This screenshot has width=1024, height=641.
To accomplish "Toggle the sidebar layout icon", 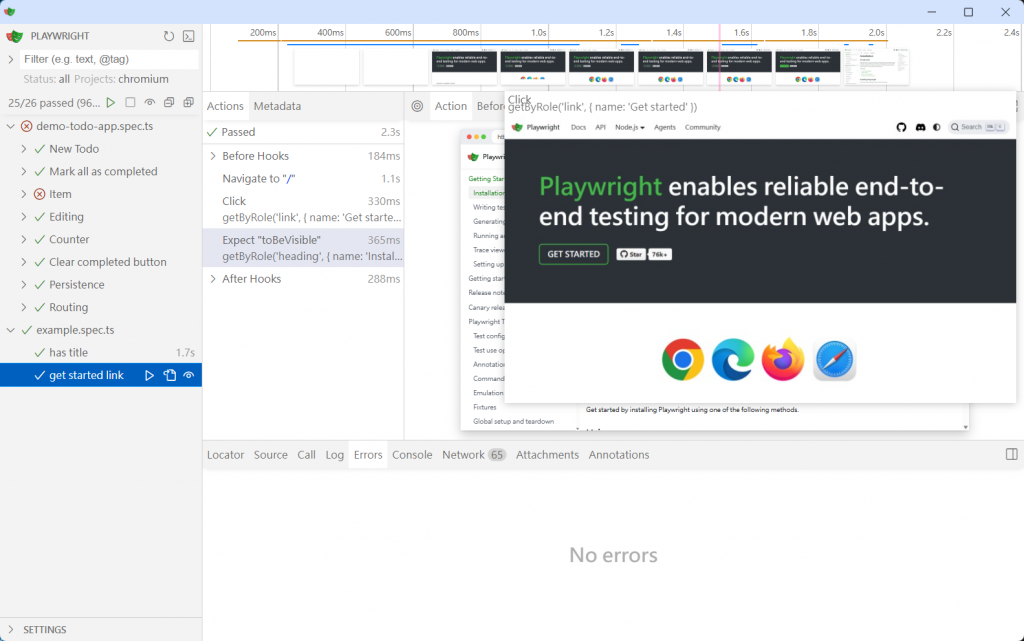I will click(x=1012, y=454).
